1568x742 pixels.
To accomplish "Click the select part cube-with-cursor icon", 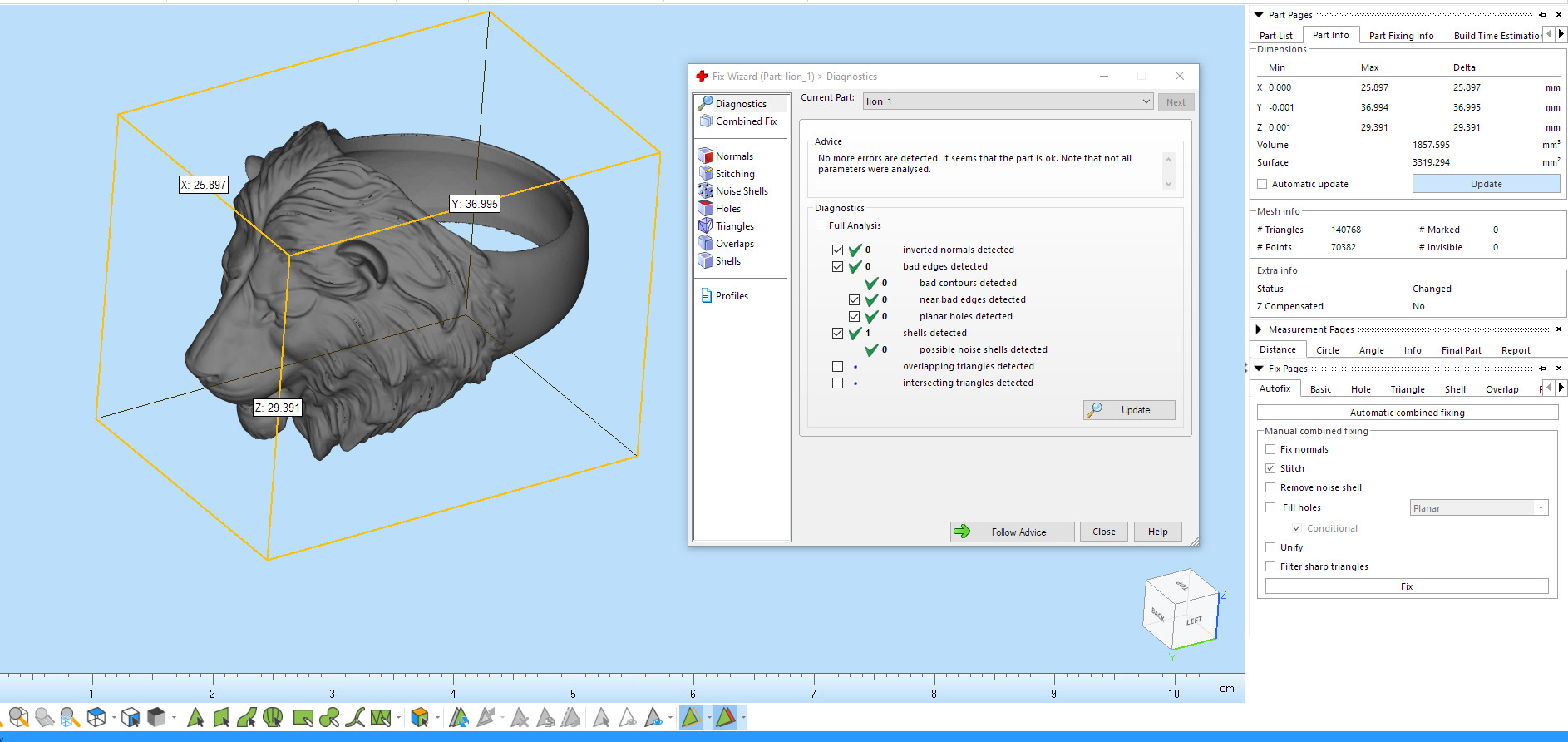I will click(x=131, y=717).
